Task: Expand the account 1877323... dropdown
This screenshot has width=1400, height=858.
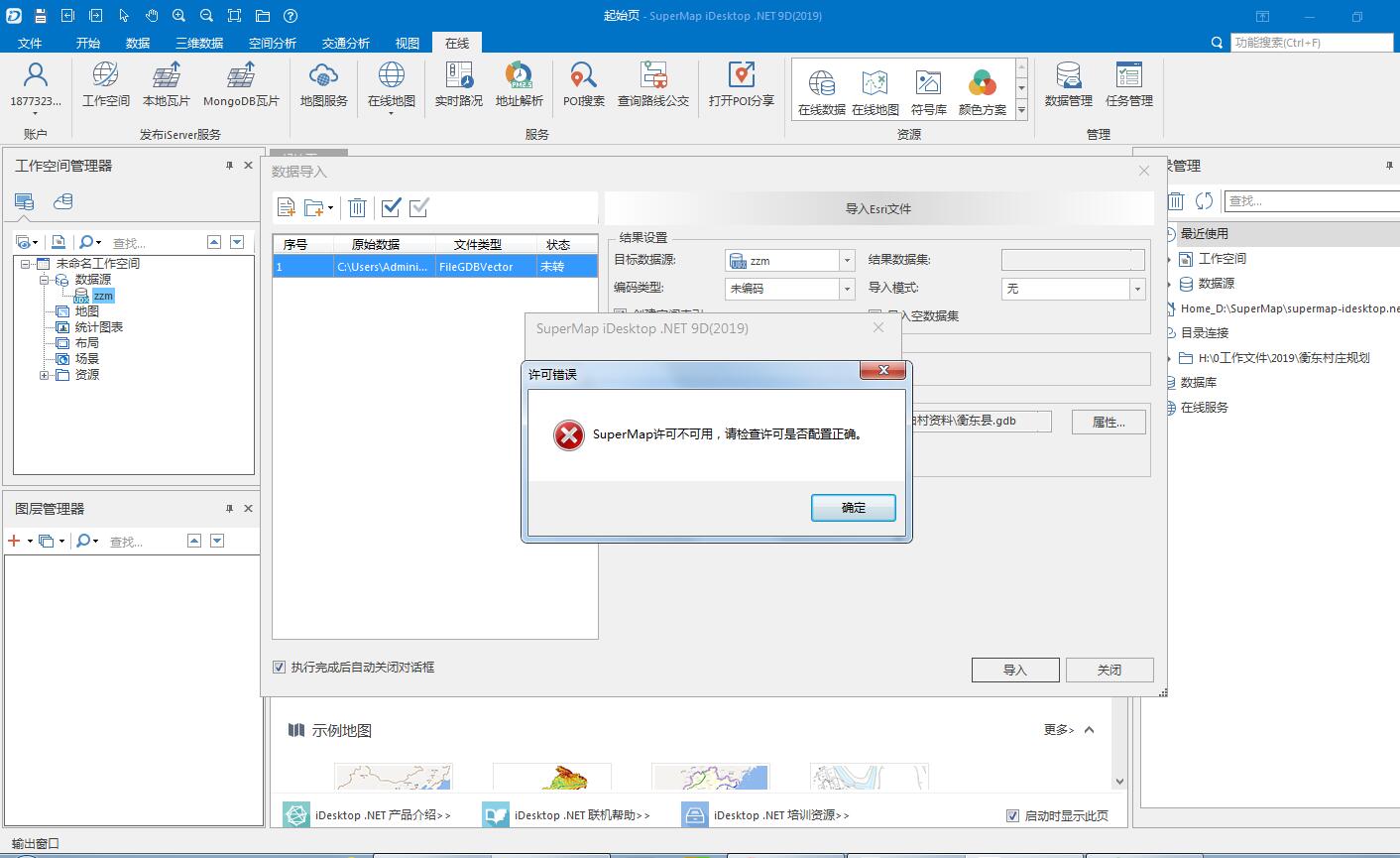Action: tap(36, 113)
